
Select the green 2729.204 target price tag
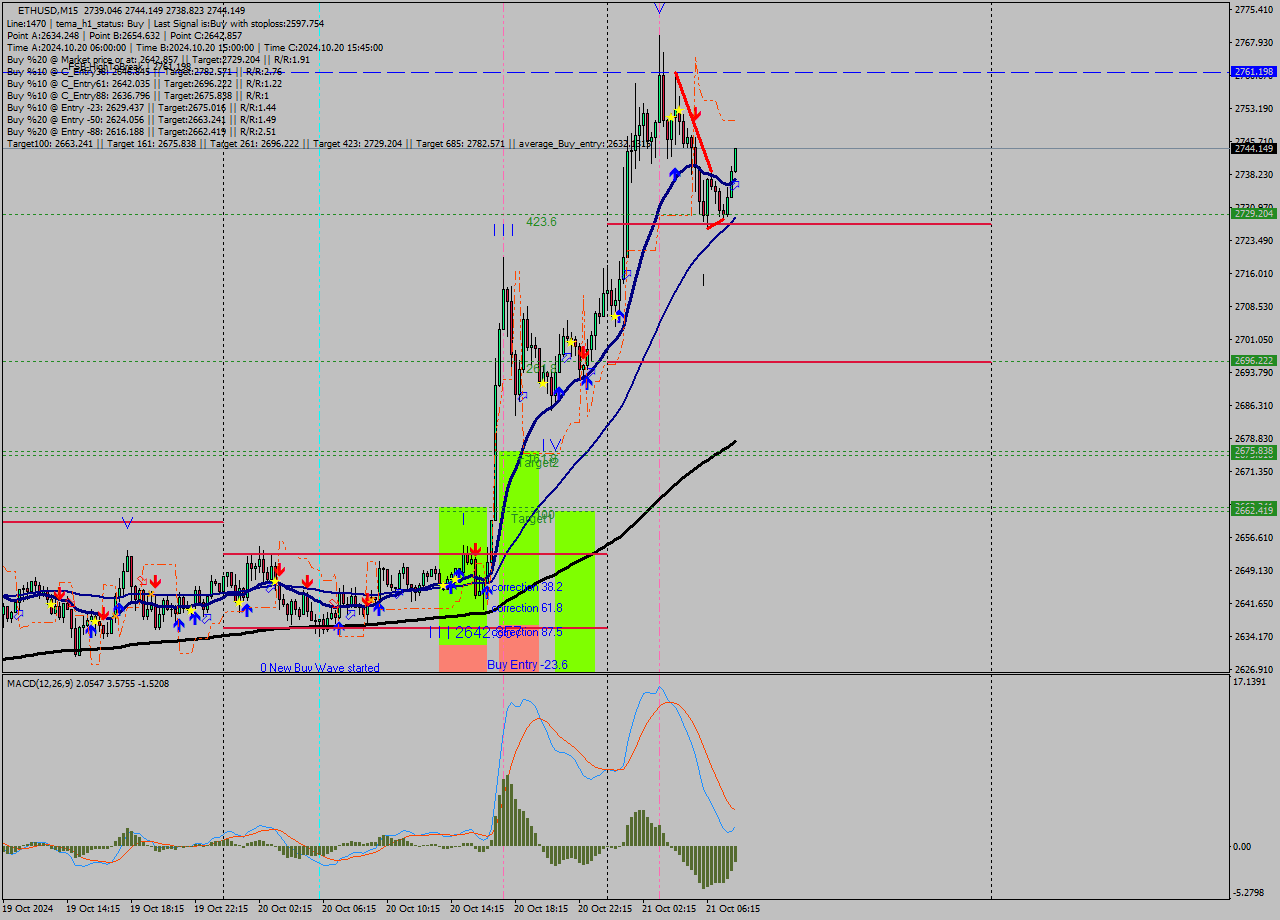(1254, 214)
